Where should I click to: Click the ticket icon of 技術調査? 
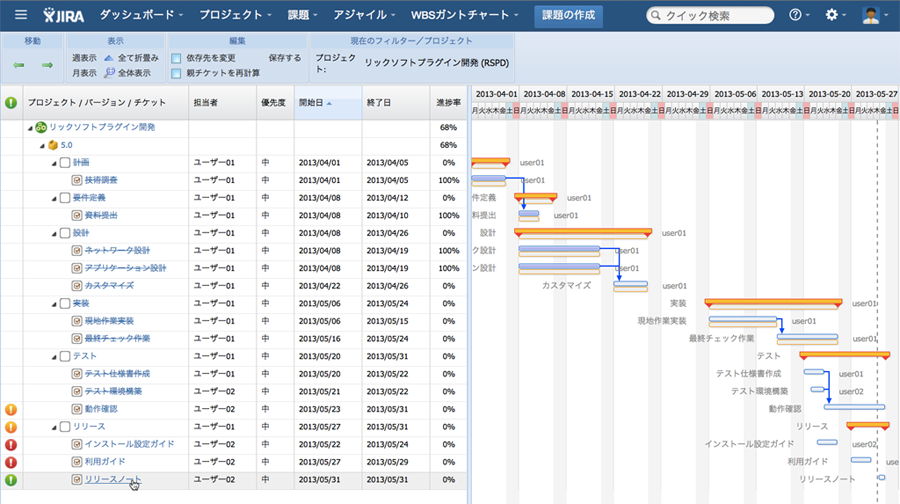(x=77, y=180)
